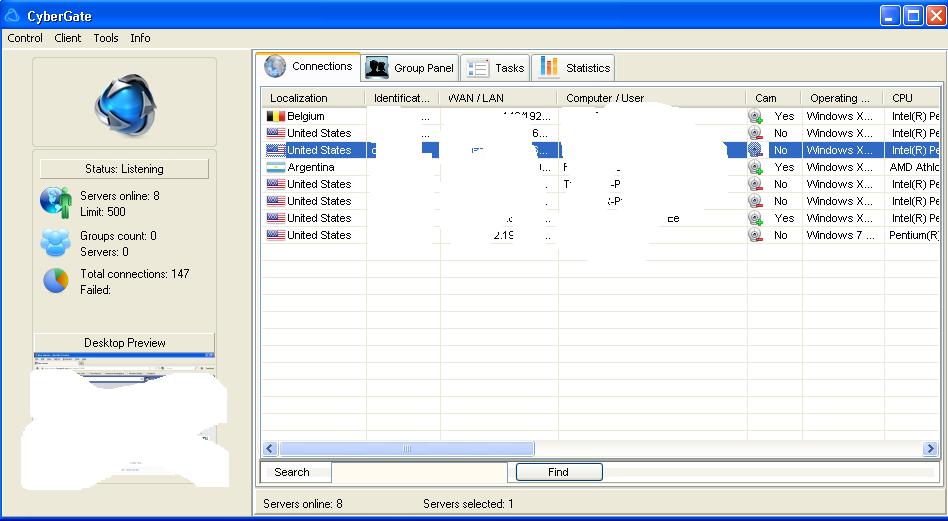
Task: Open the Tasks tab
Action: [x=495, y=68]
